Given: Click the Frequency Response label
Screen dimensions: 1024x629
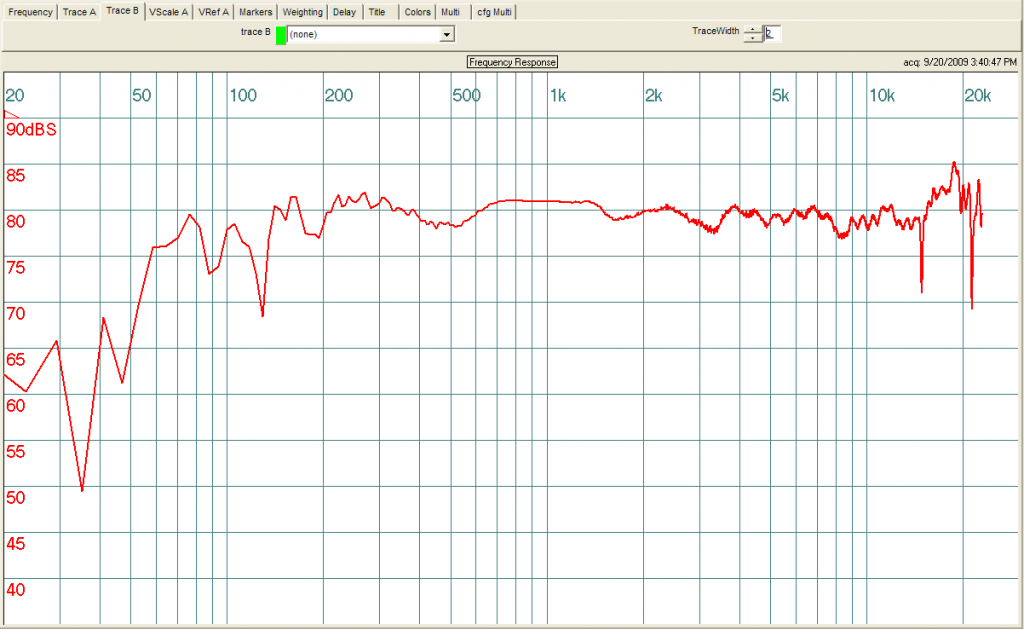Looking at the screenshot, I should coord(511,61).
